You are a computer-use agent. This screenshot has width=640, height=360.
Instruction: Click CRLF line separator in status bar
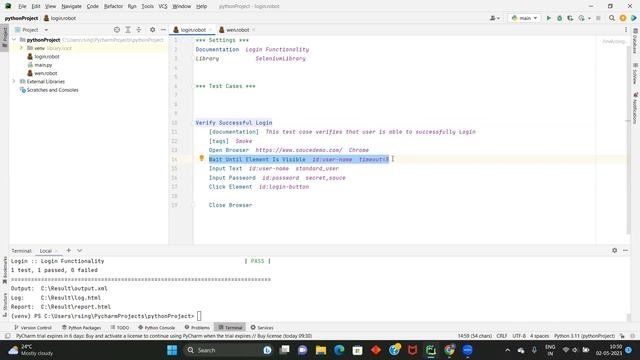click(x=502, y=336)
